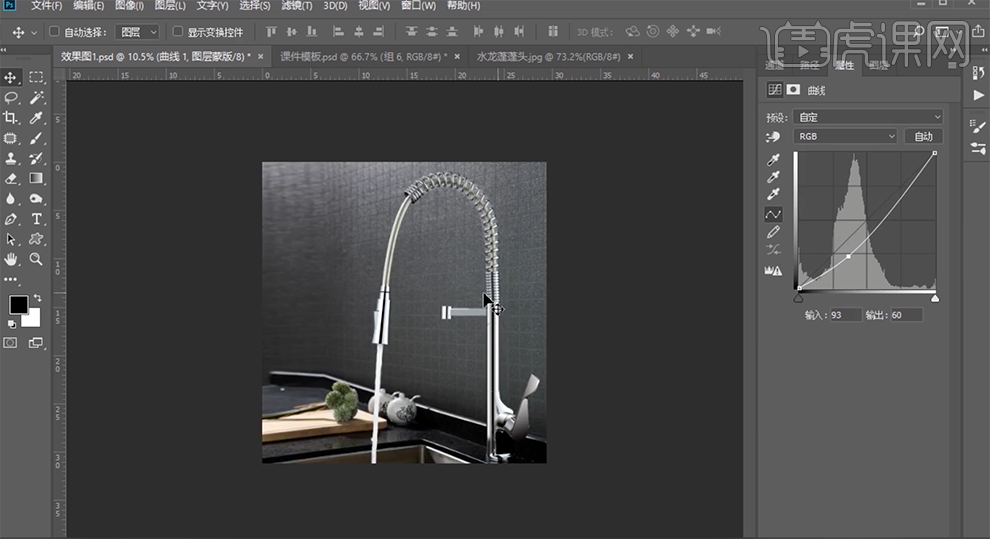Enable the Auto-Select checkbox

click(54, 31)
